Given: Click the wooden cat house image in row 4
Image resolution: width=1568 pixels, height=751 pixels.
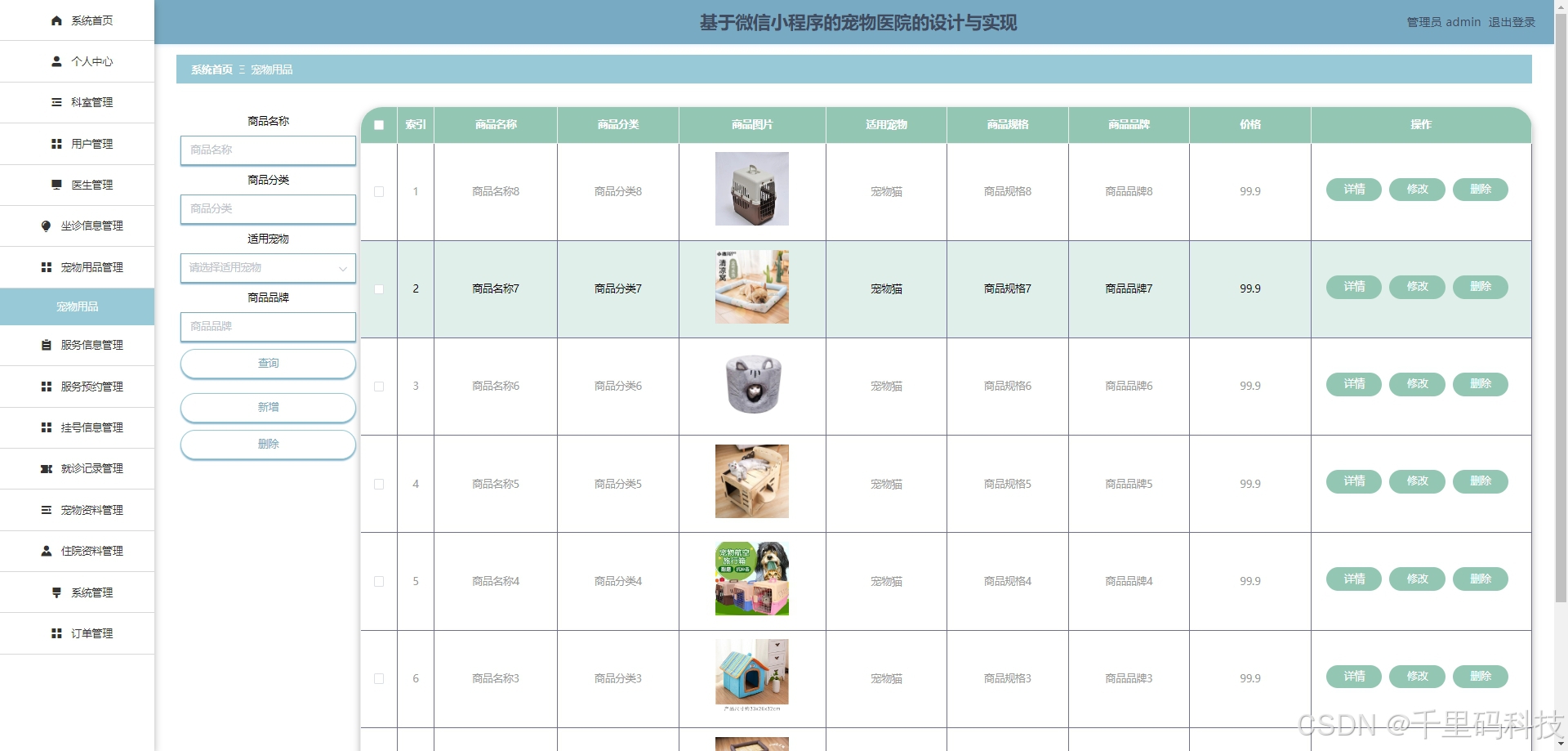Looking at the screenshot, I should click(752, 481).
